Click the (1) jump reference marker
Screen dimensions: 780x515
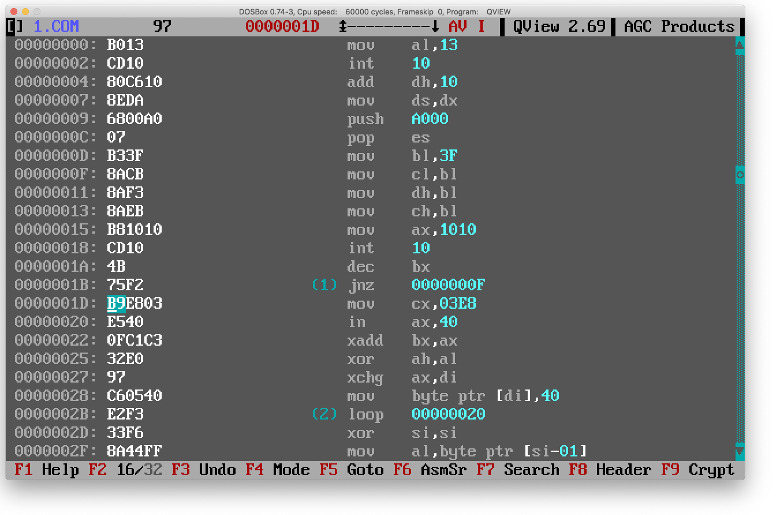(x=324, y=285)
